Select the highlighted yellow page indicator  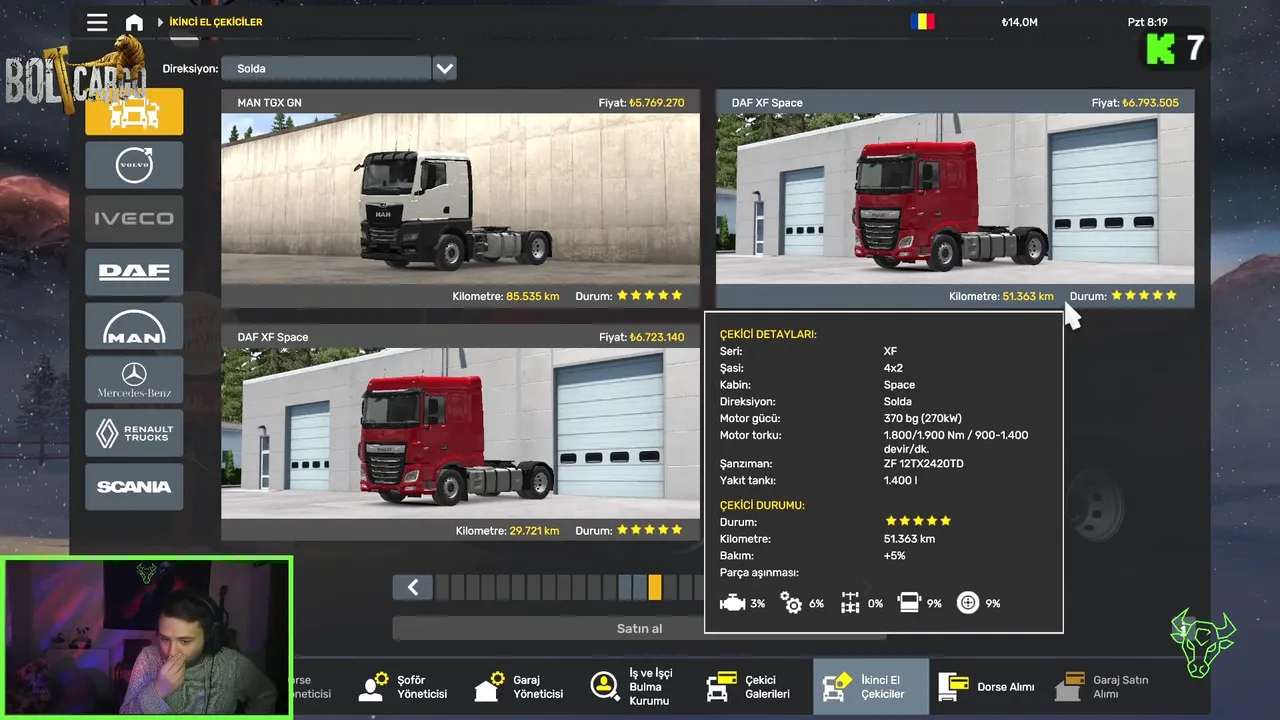(x=655, y=588)
